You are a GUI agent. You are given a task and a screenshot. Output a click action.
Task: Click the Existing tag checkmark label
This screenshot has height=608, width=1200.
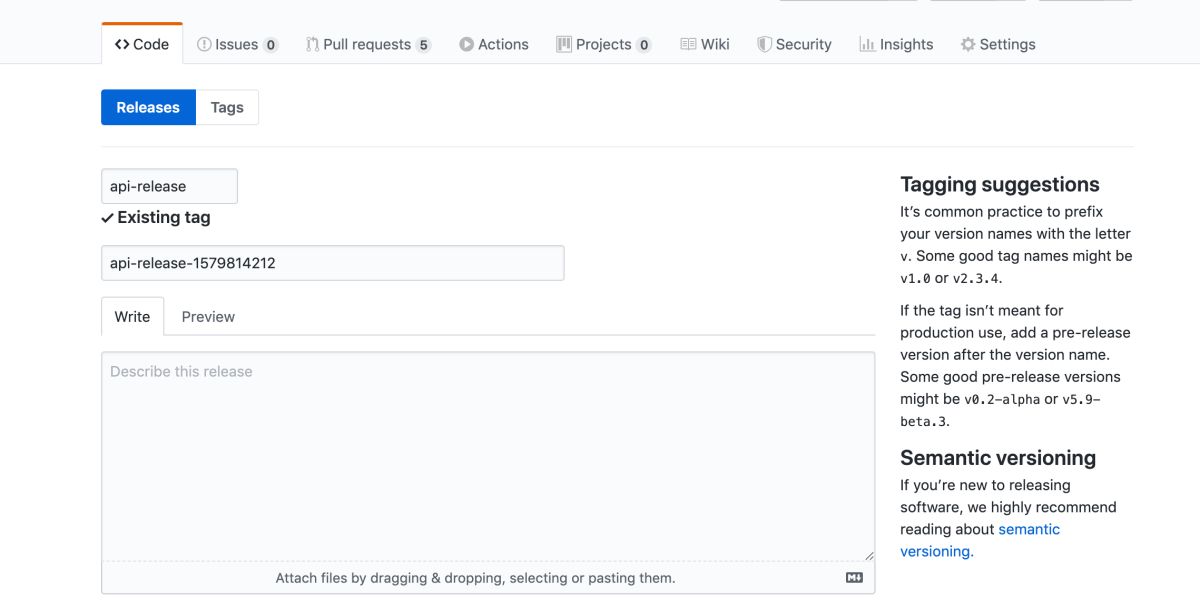(x=156, y=217)
